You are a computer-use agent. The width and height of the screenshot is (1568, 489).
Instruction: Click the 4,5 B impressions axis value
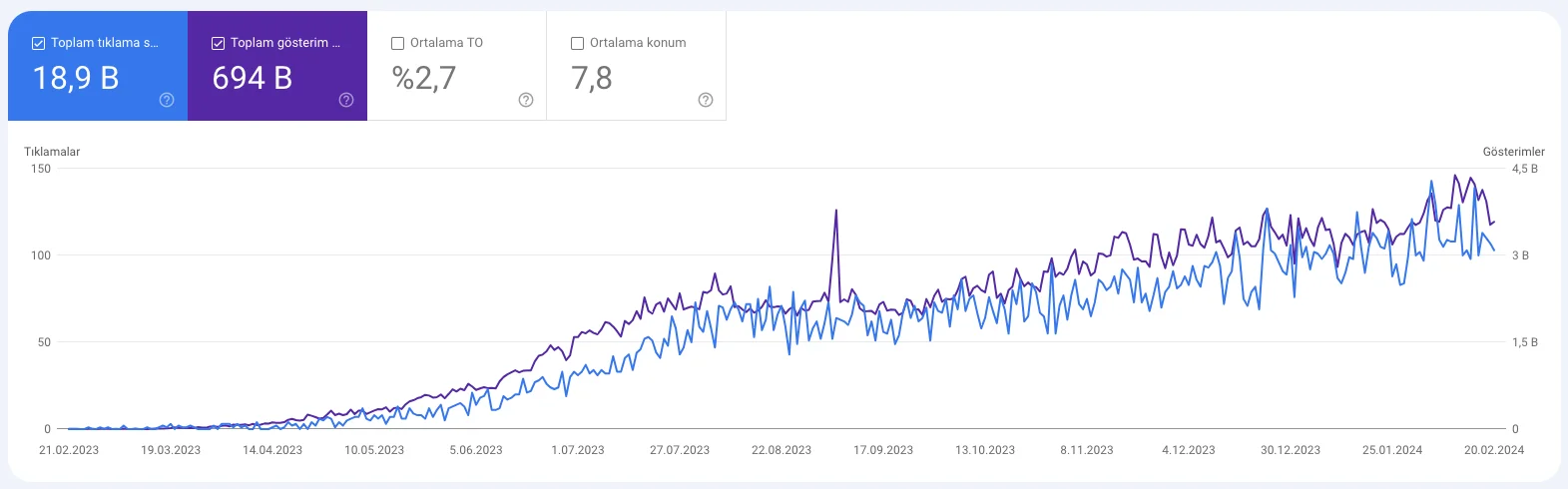1524,169
